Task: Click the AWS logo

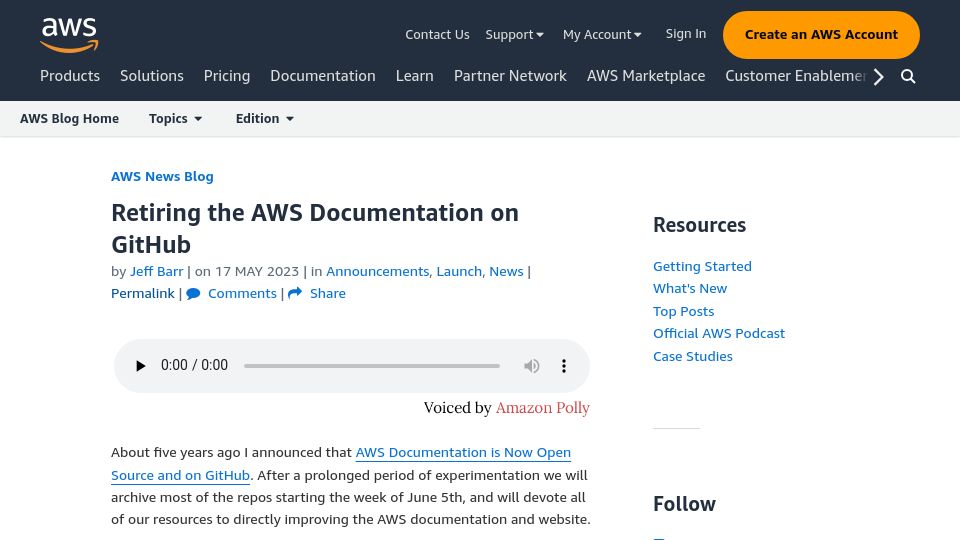Action: coord(69,35)
